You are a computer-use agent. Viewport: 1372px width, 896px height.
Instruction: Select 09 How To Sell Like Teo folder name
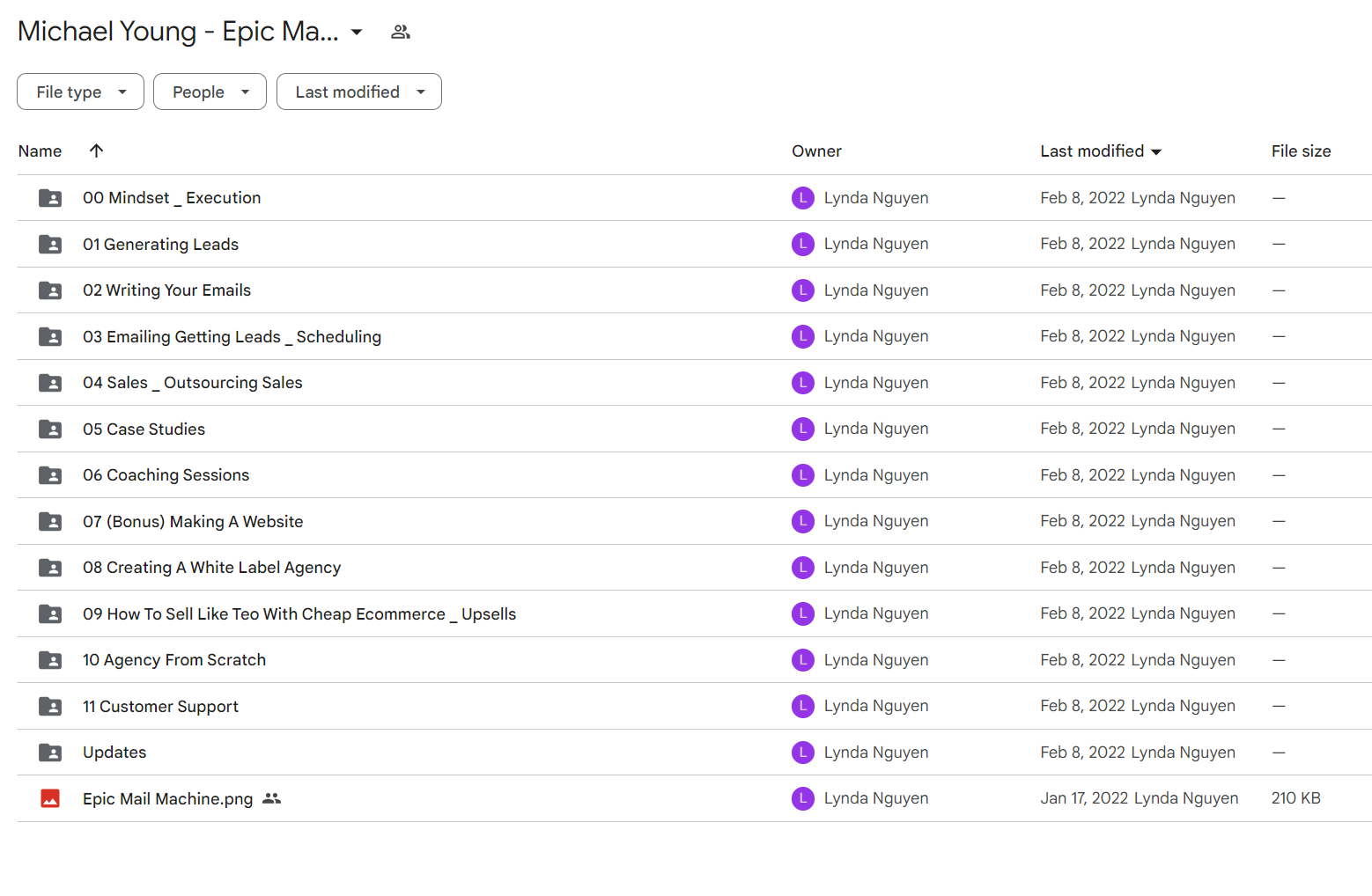299,613
